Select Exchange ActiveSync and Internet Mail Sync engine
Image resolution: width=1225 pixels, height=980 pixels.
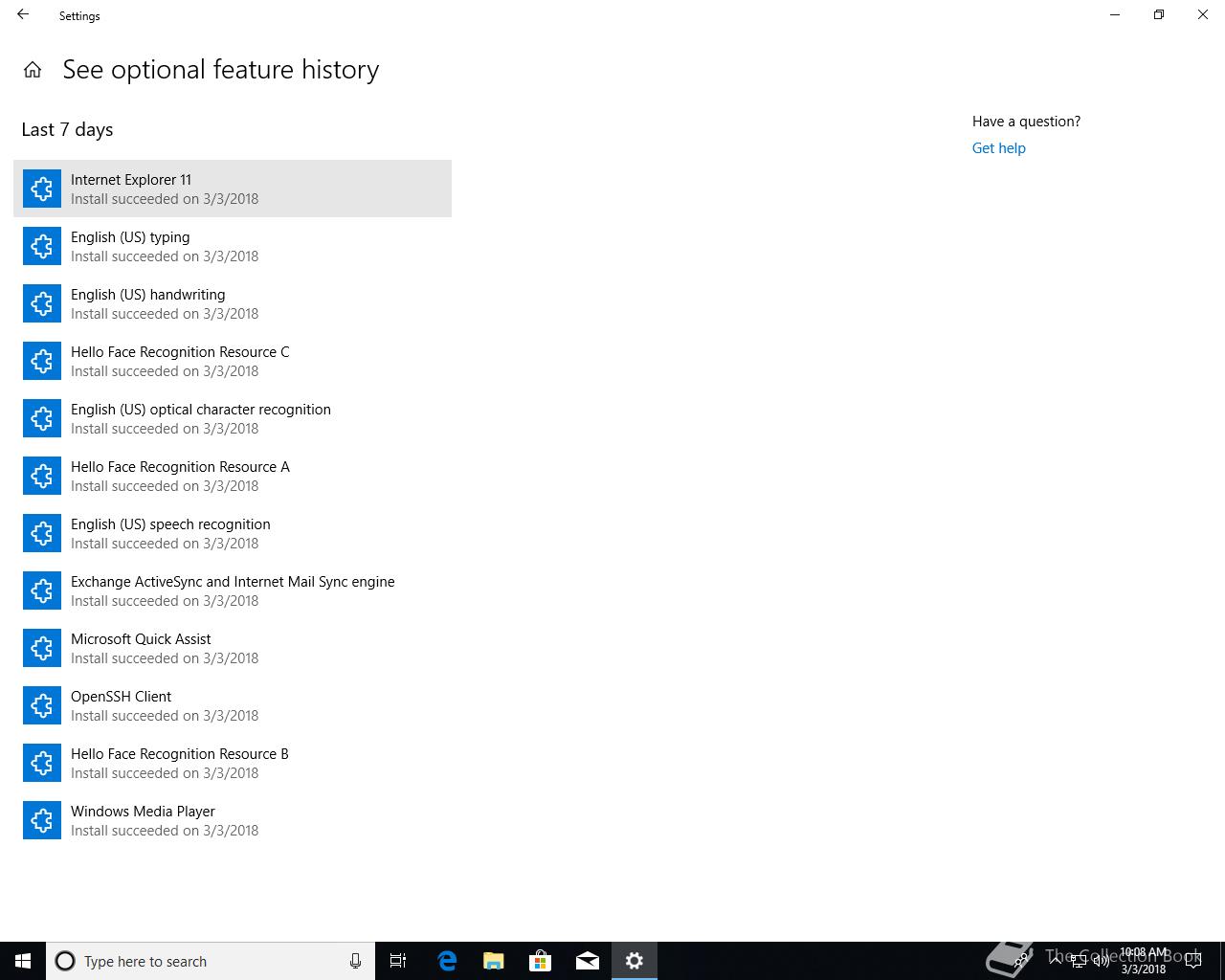[x=233, y=590]
